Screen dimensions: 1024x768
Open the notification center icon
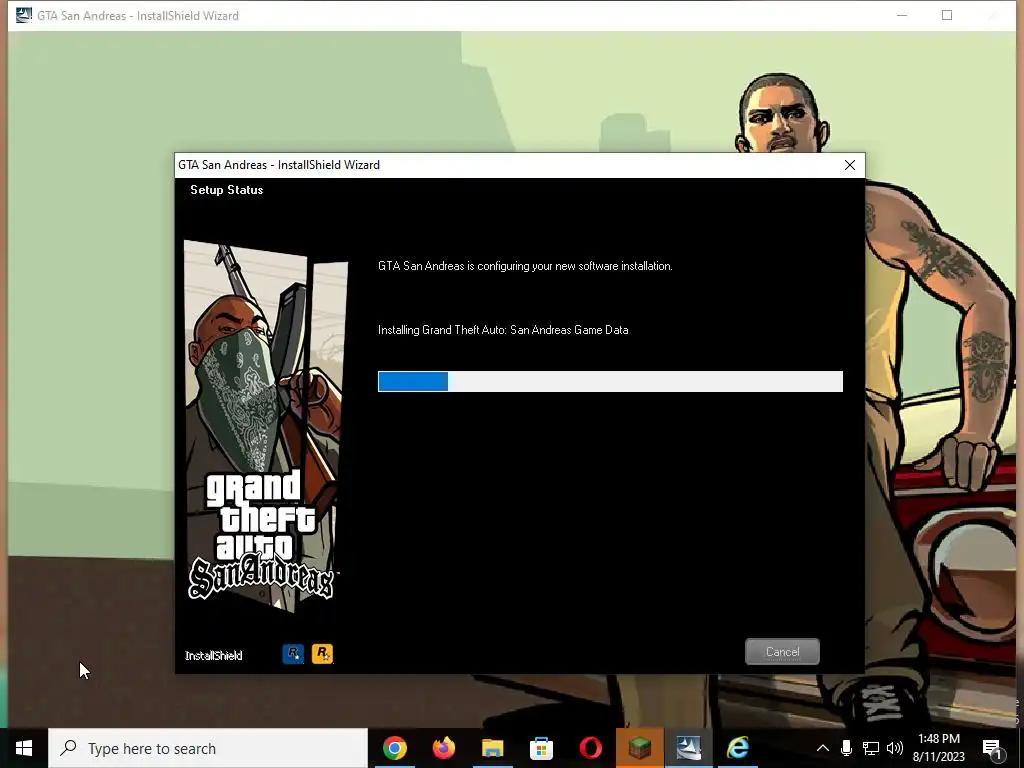992,749
